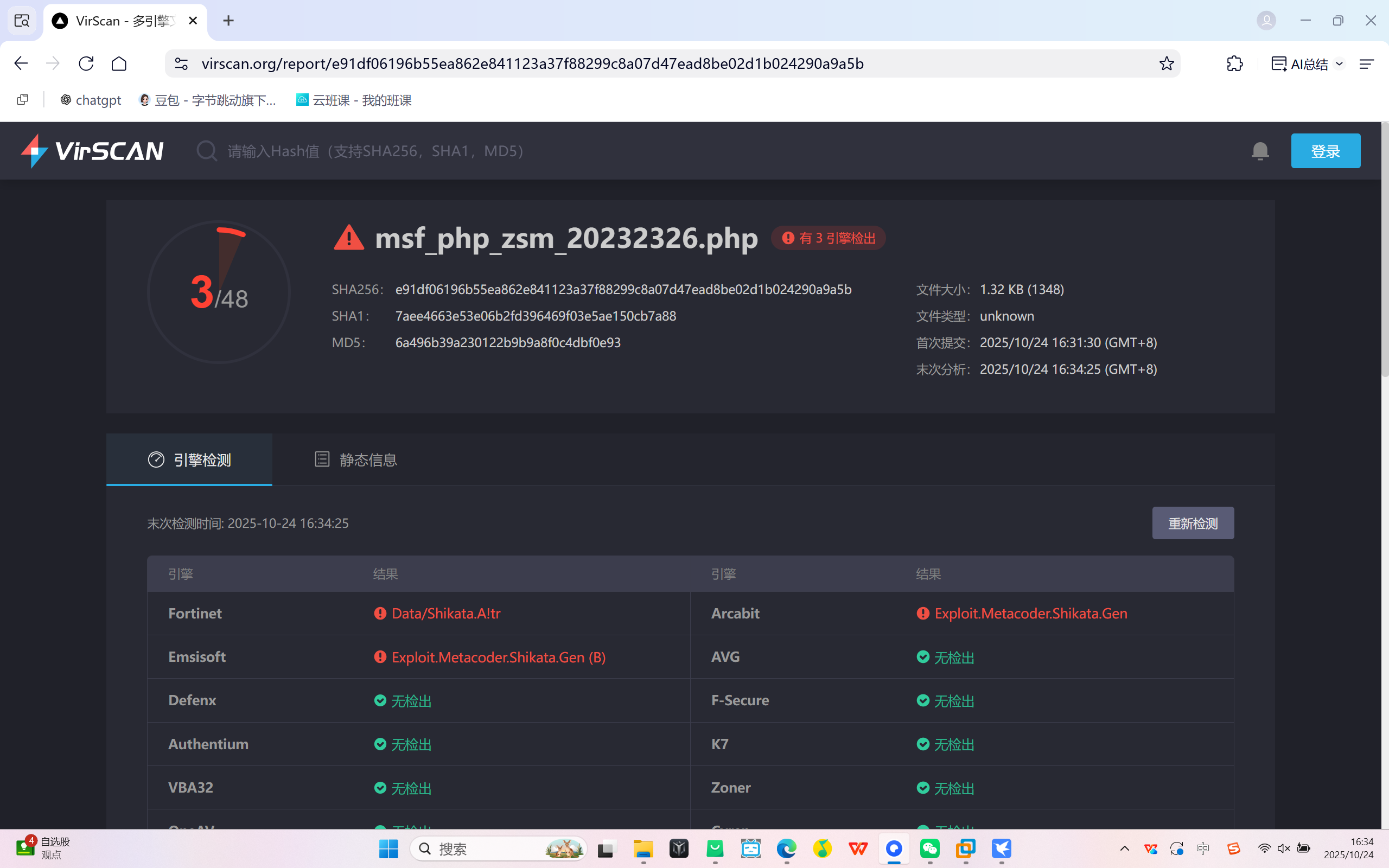Click the 登录 button
The height and width of the screenshot is (868, 1389).
pos(1326,151)
